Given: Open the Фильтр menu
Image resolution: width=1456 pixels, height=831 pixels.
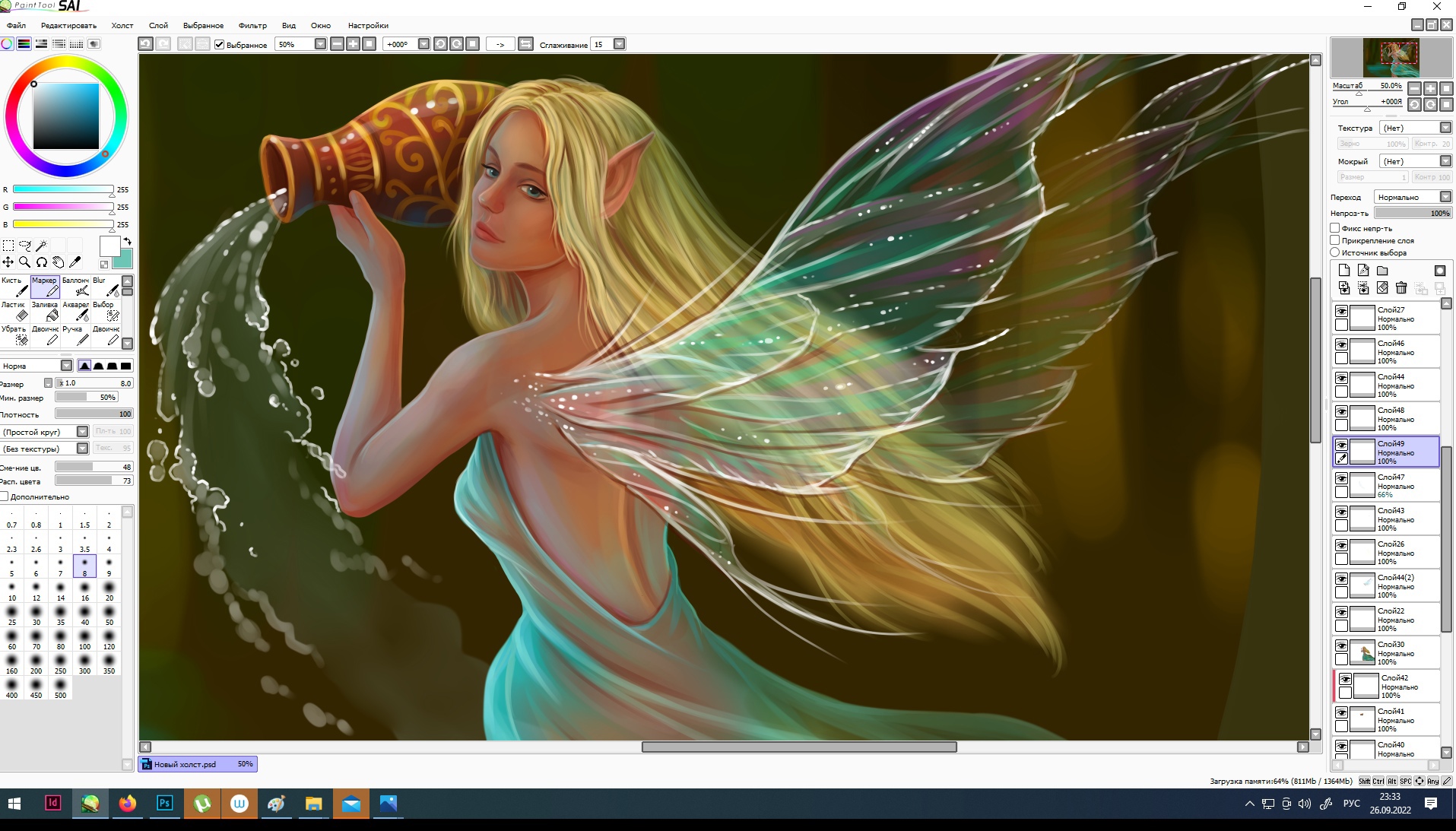Looking at the screenshot, I should coord(252,25).
